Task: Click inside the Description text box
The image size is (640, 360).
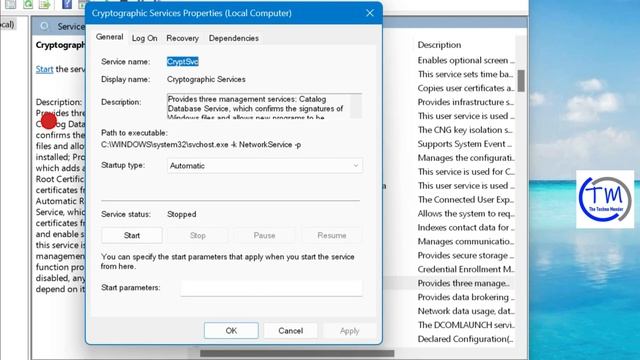Action: coord(258,106)
